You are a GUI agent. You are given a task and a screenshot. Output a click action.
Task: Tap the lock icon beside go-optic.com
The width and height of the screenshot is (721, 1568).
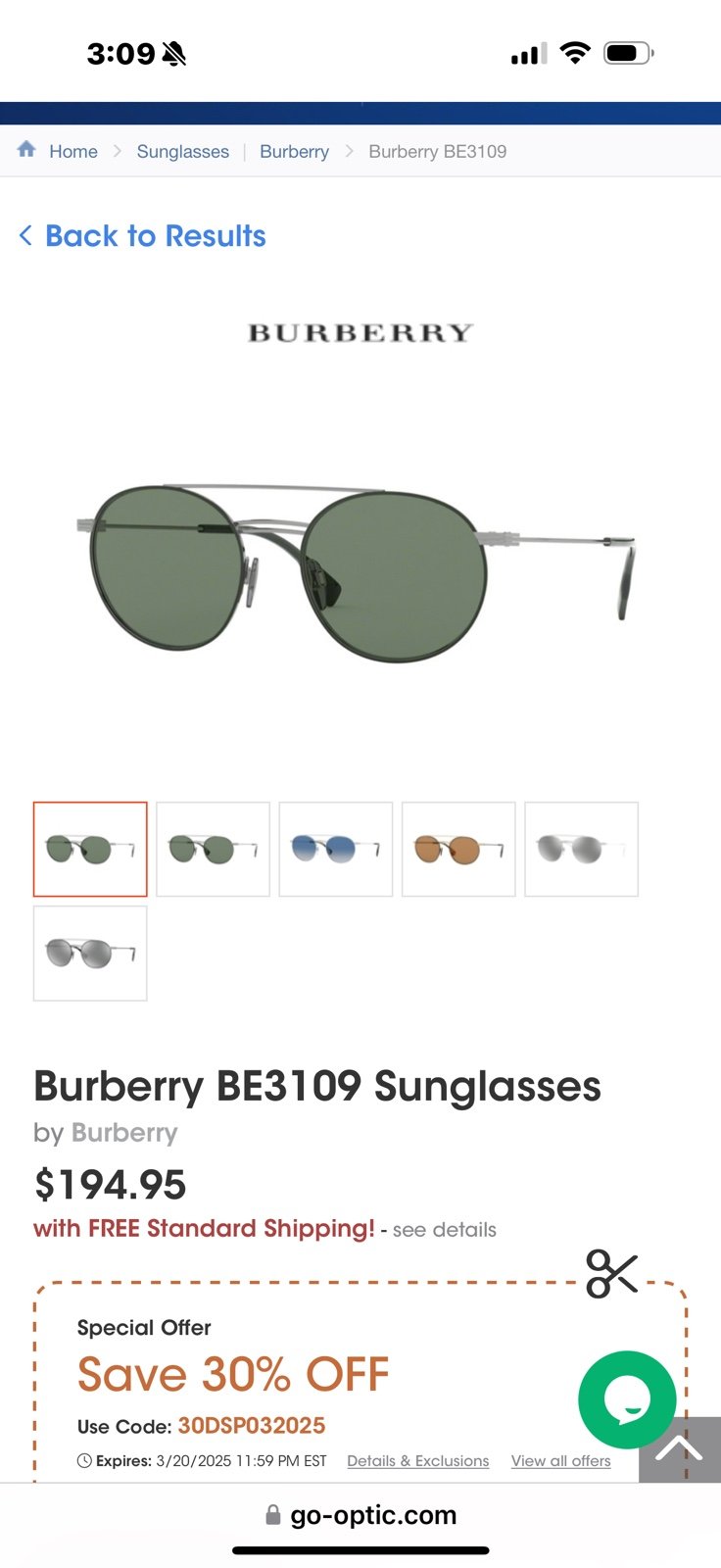point(273,1515)
